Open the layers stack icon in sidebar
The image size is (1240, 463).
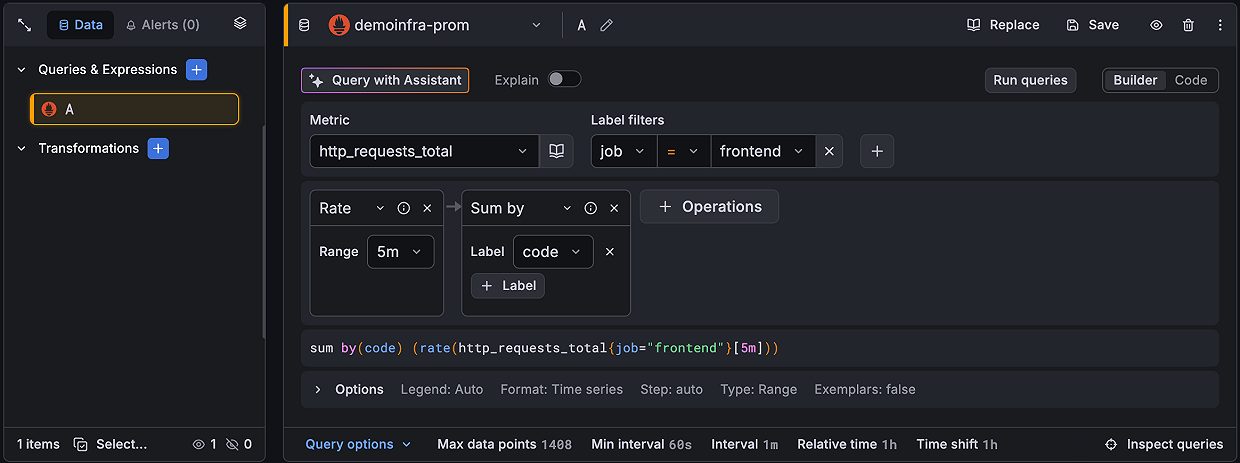tap(240, 24)
